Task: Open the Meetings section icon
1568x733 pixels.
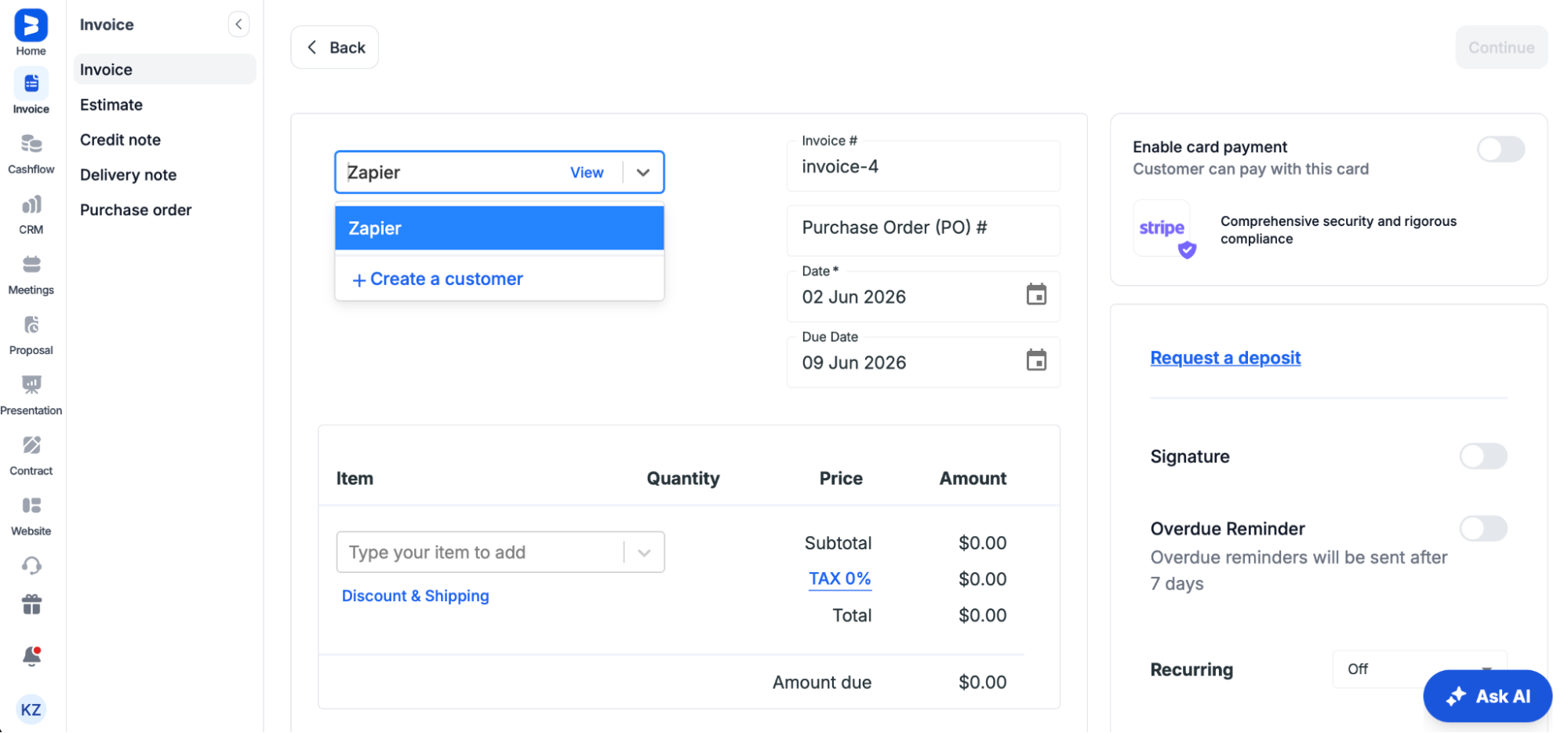Action: (x=31, y=264)
